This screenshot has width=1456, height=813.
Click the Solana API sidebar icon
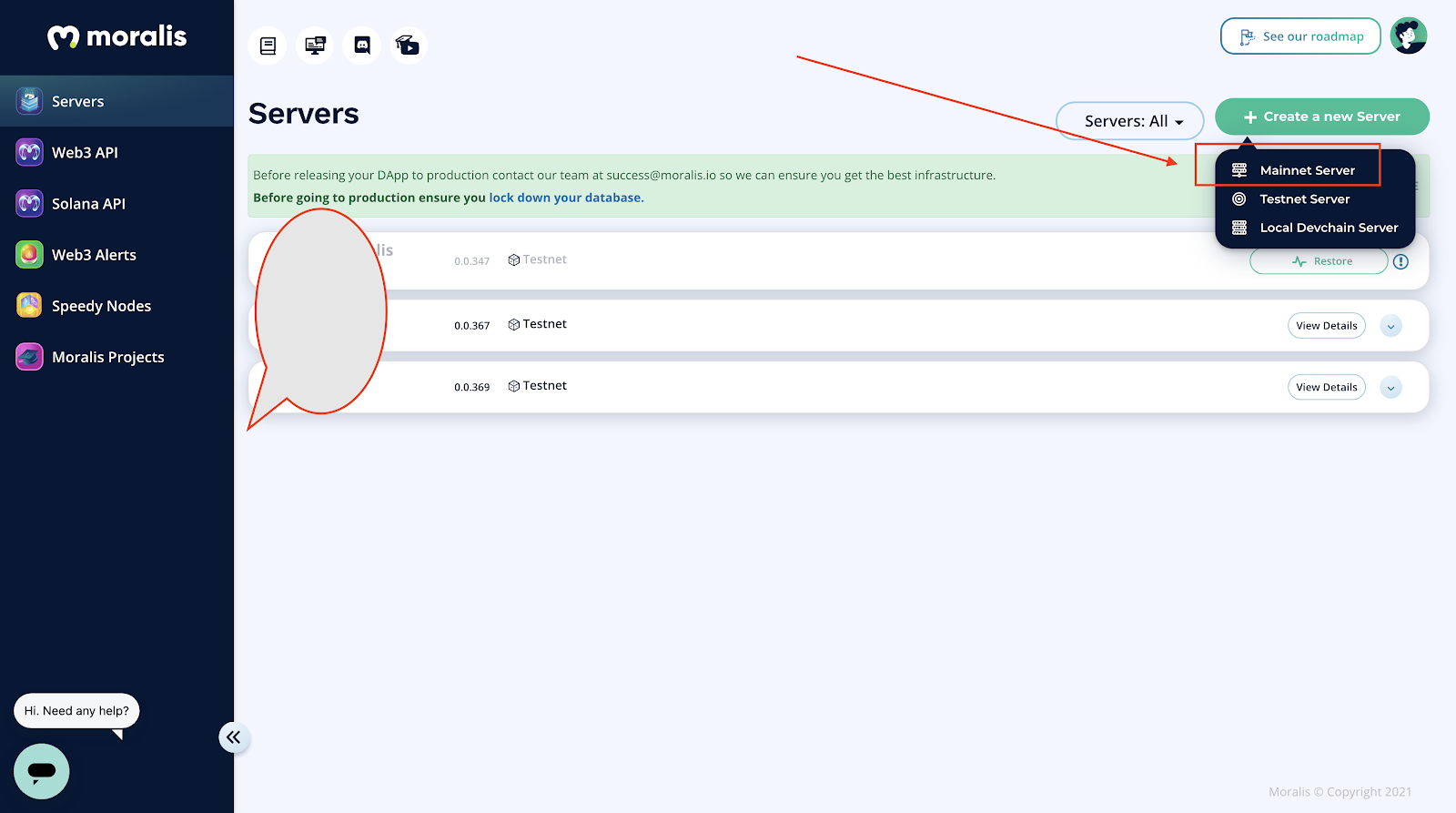(29, 203)
